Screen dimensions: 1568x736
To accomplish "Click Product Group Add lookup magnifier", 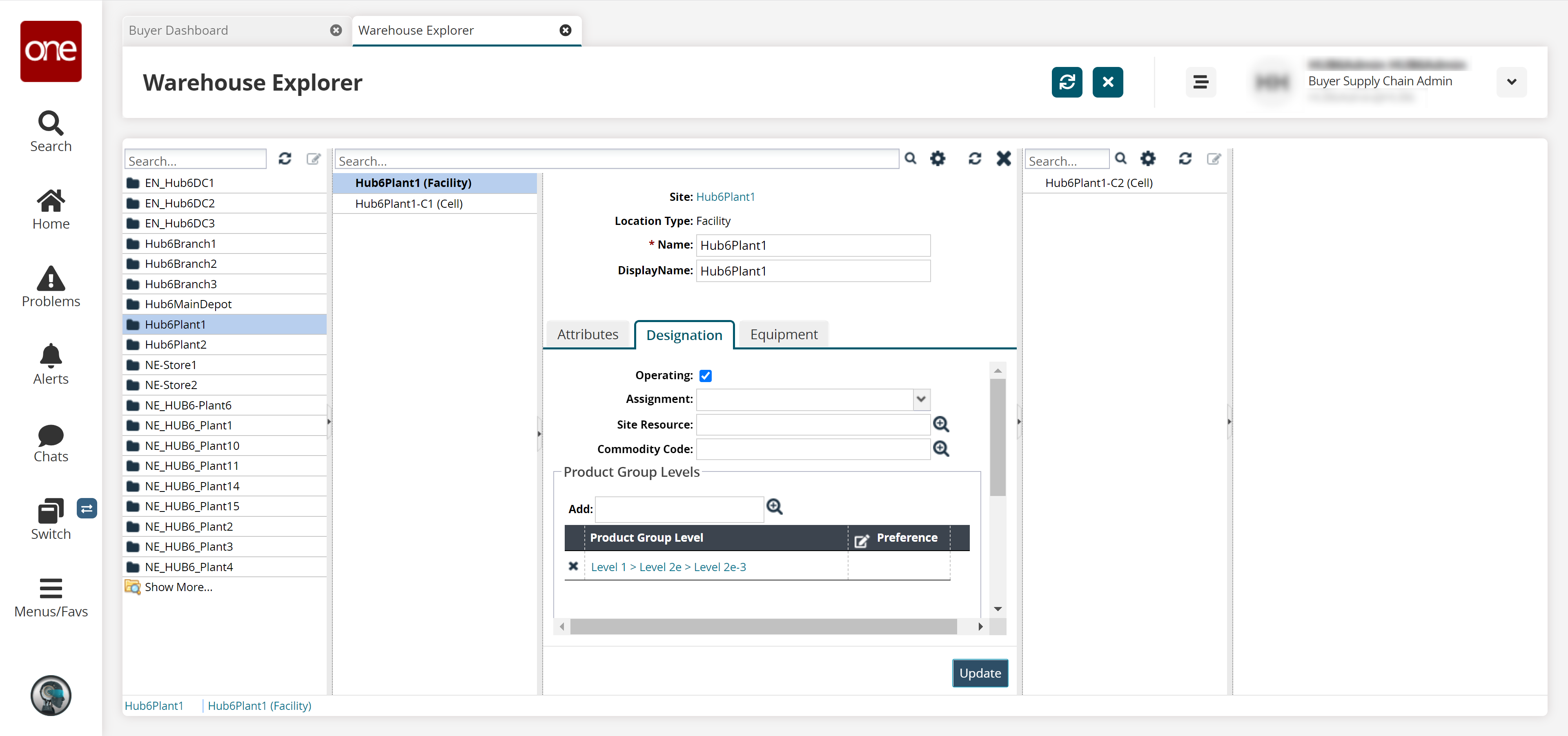I will click(774, 507).
